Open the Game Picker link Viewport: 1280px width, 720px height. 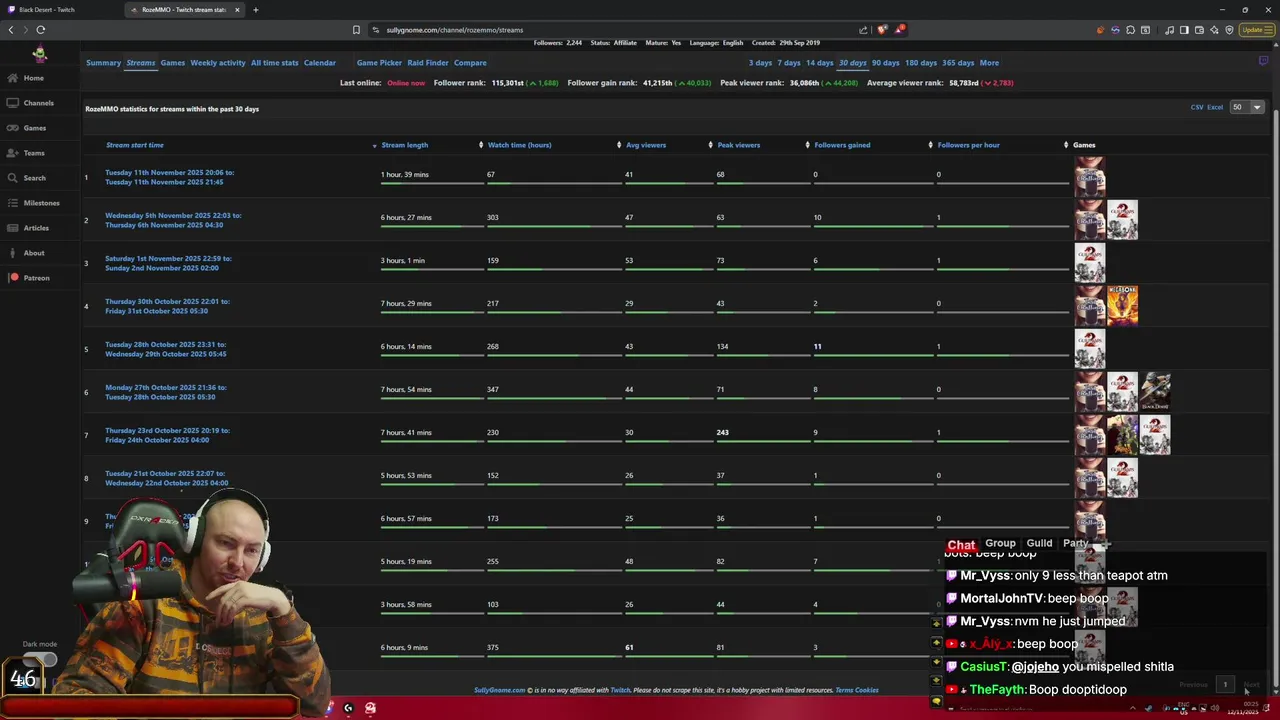(x=379, y=63)
